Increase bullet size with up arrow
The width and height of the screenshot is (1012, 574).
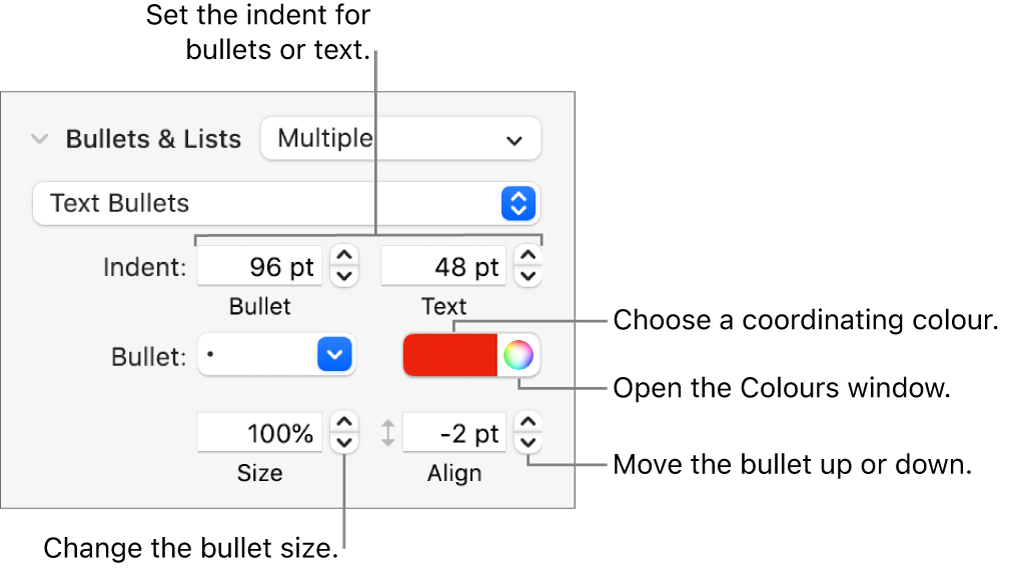pyautogui.click(x=344, y=424)
